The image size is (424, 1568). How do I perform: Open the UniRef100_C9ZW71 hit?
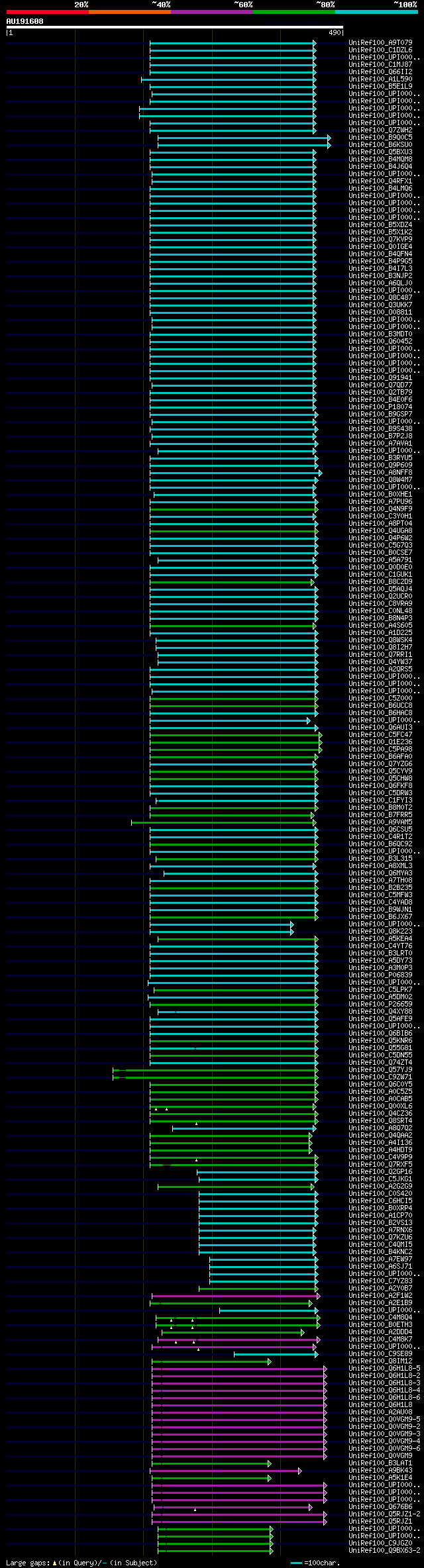pyautogui.click(x=380, y=1077)
